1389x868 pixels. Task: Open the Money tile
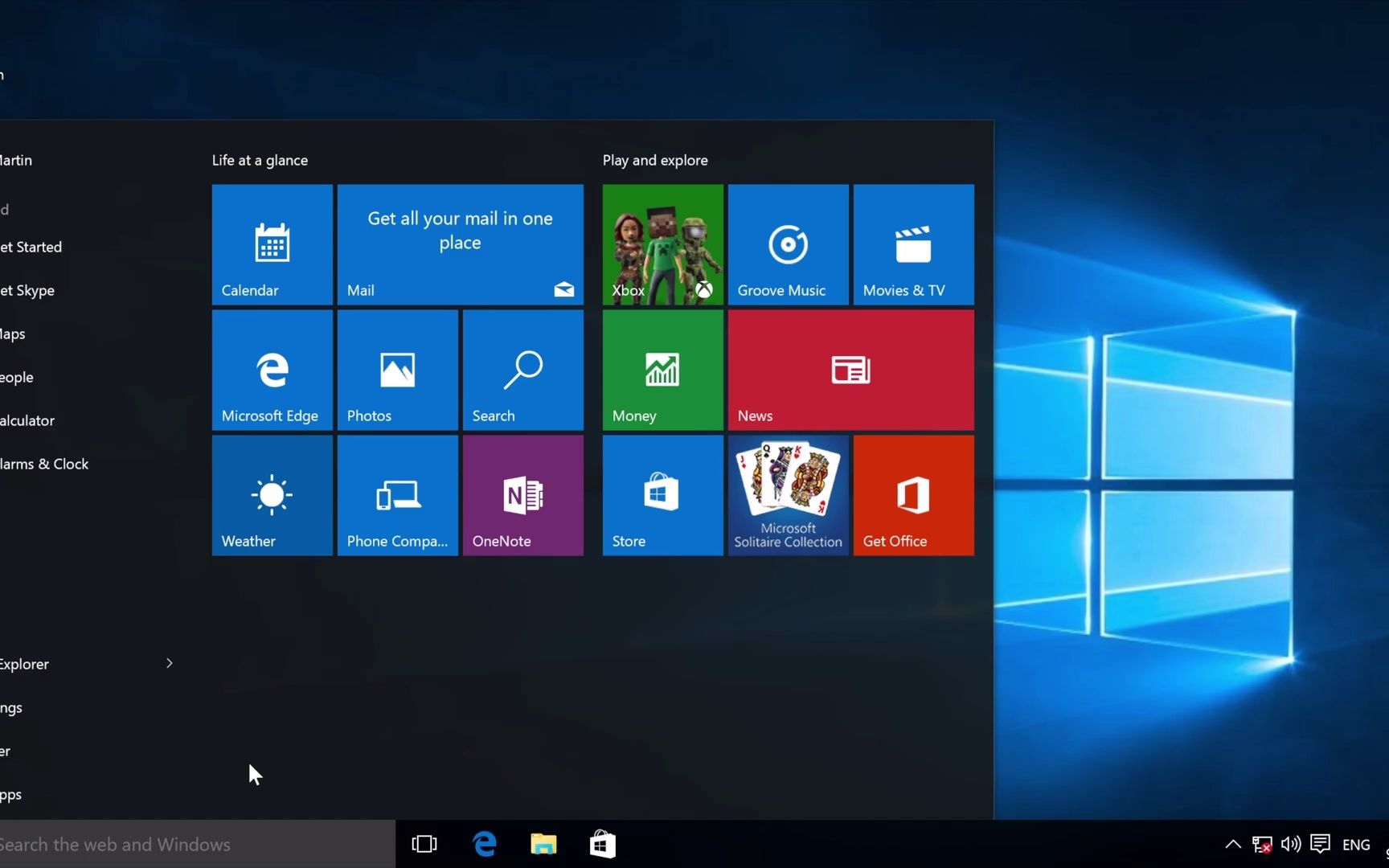(662, 370)
